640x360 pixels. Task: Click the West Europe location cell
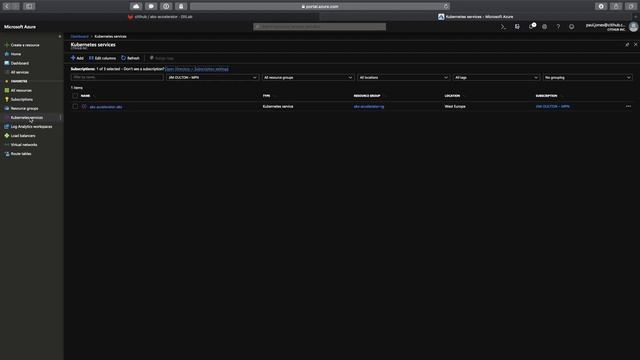coord(455,107)
